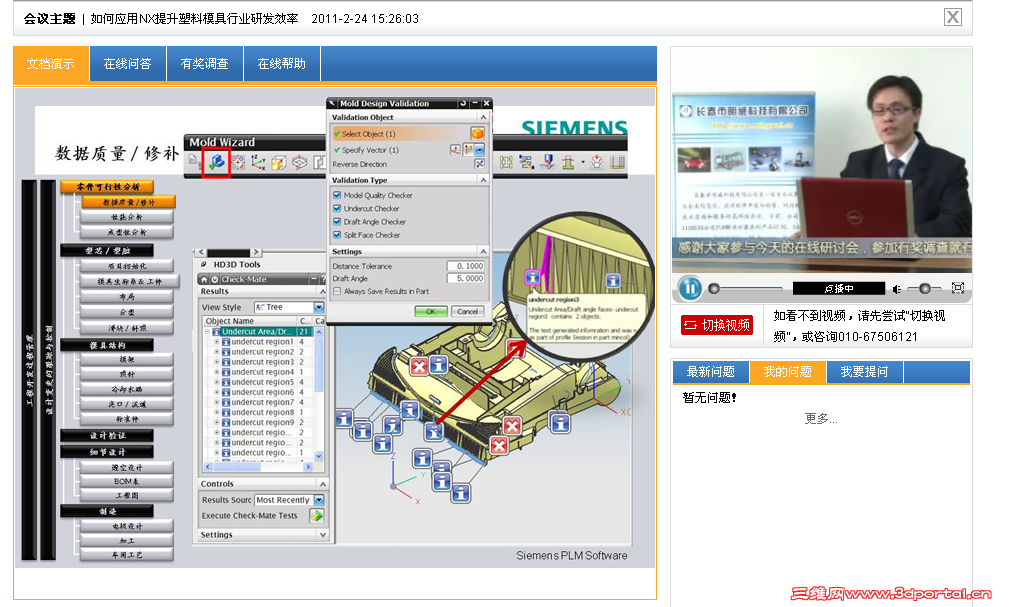The height and width of the screenshot is (607, 1011).
Task: Open video fullscreen icon
Action: click(957, 288)
